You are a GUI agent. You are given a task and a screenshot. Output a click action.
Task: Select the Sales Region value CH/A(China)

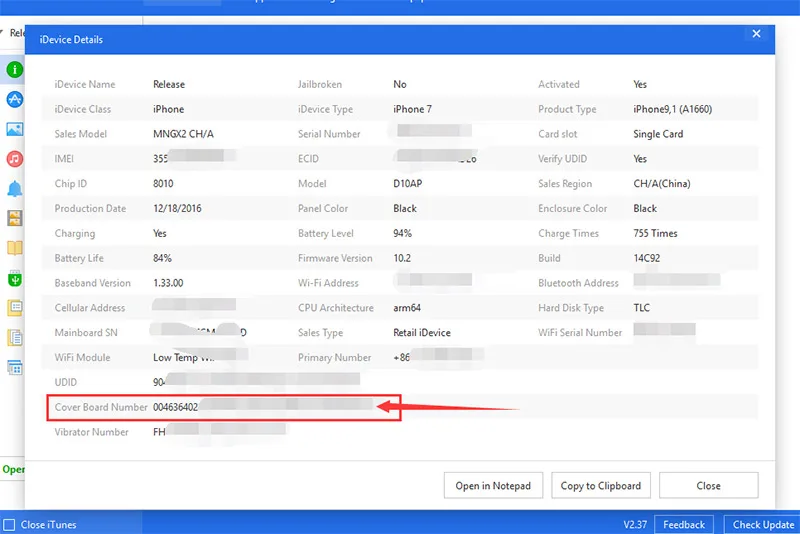coord(662,184)
